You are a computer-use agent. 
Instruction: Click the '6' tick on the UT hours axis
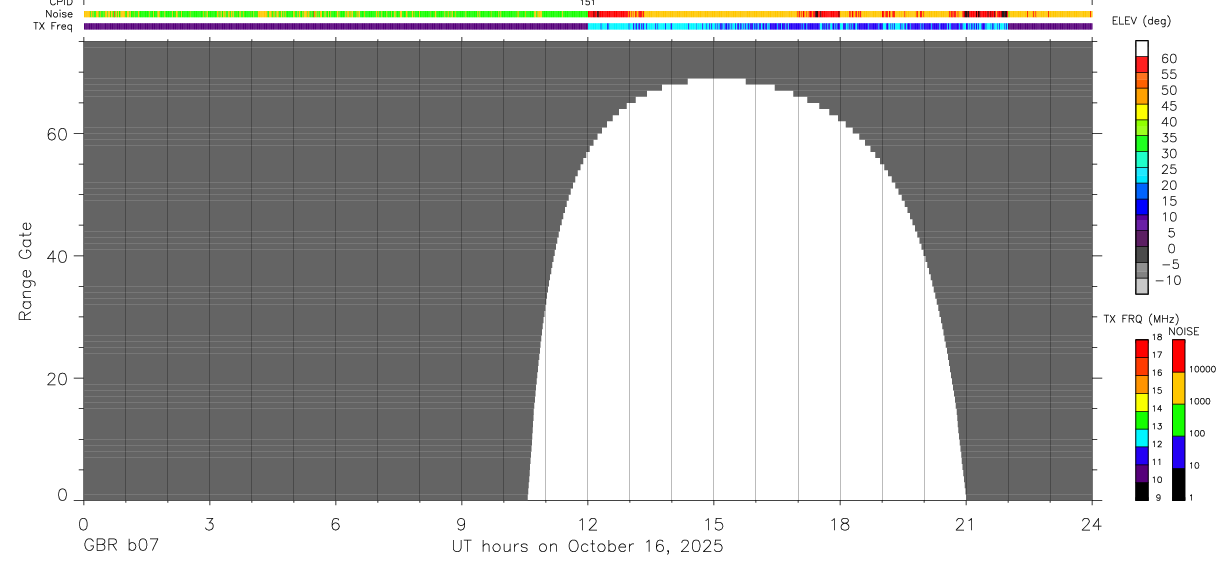click(335, 523)
